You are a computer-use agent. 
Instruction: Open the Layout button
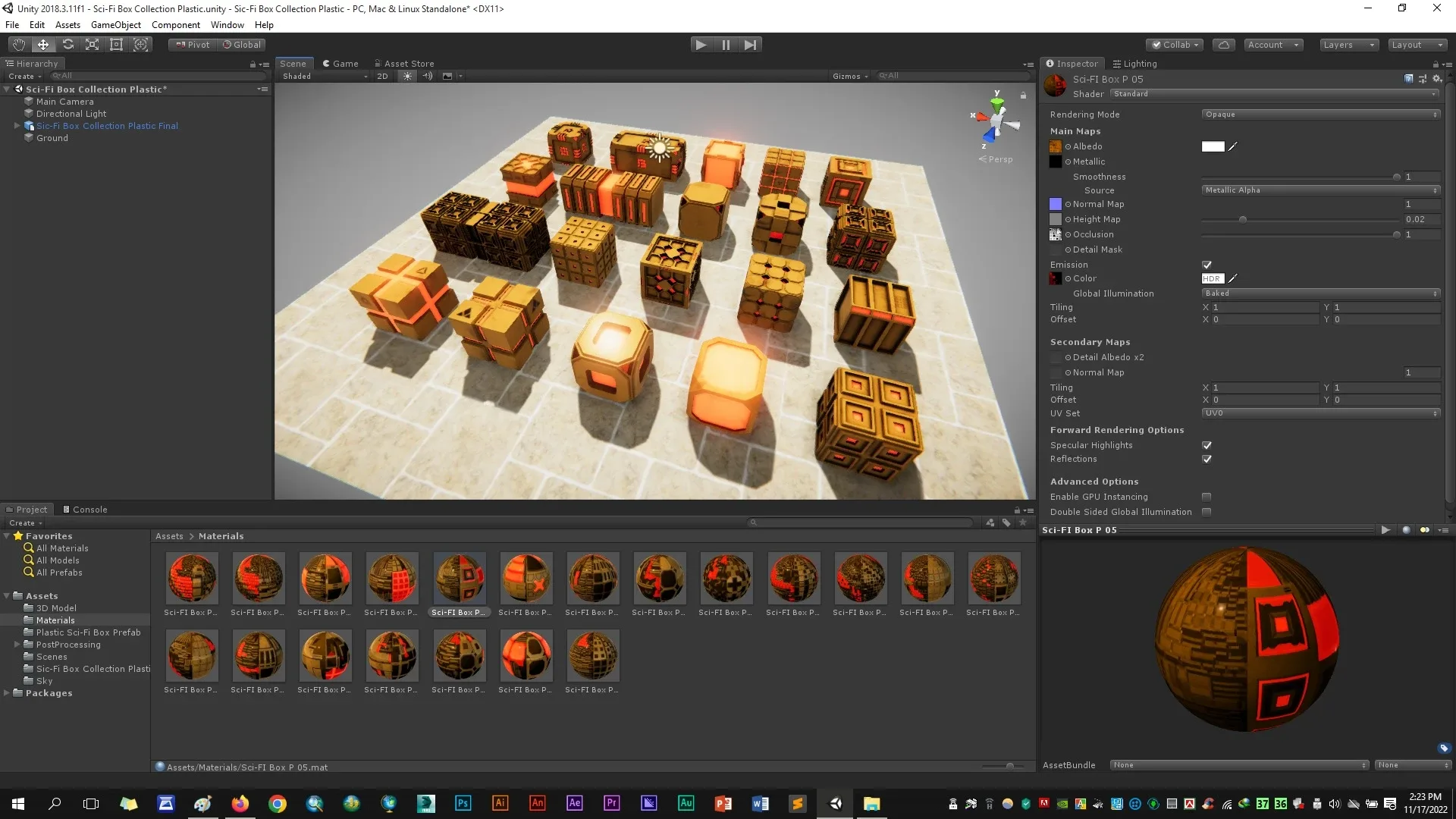coord(1417,45)
